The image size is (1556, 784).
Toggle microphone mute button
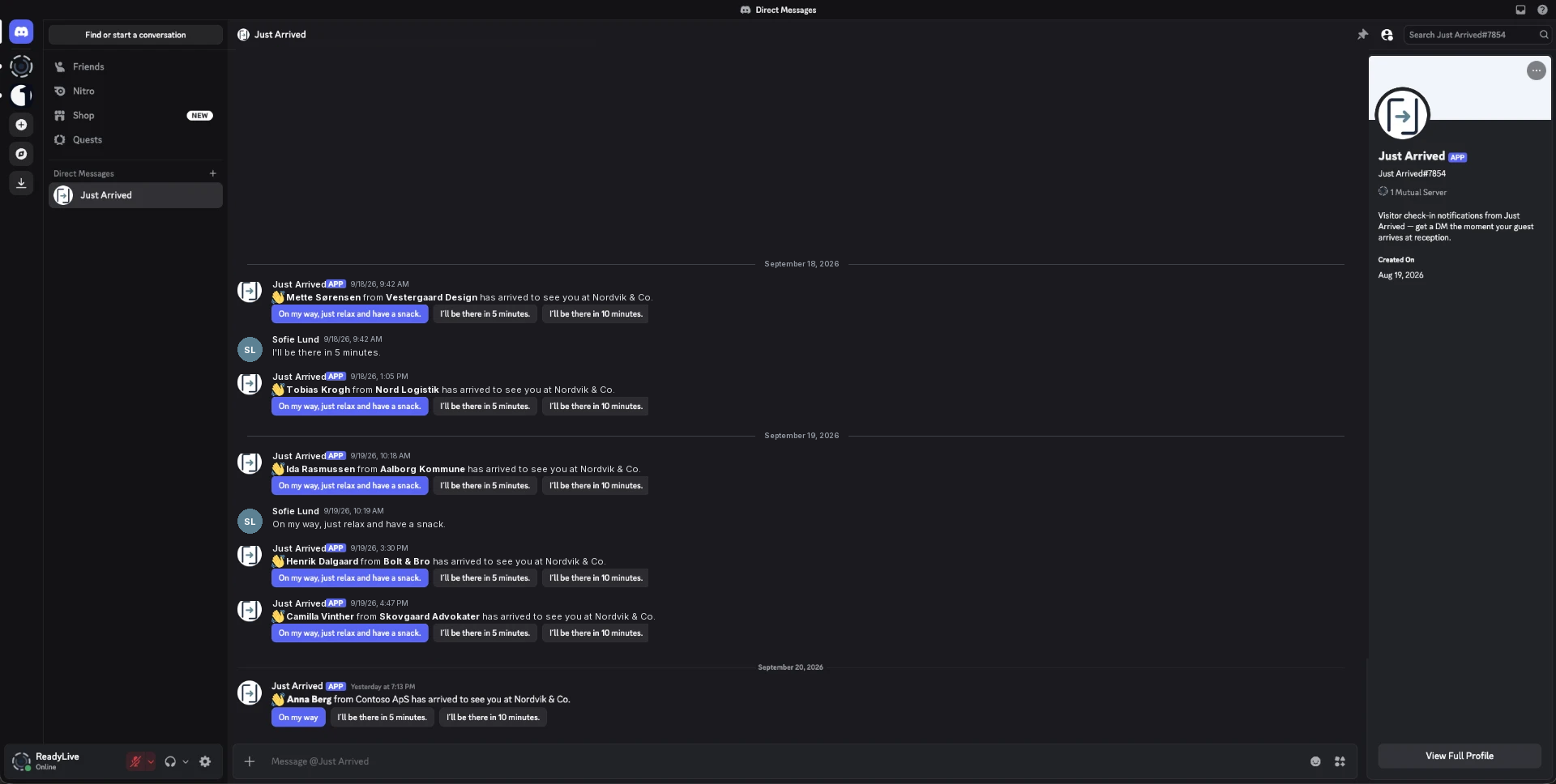coord(135,761)
